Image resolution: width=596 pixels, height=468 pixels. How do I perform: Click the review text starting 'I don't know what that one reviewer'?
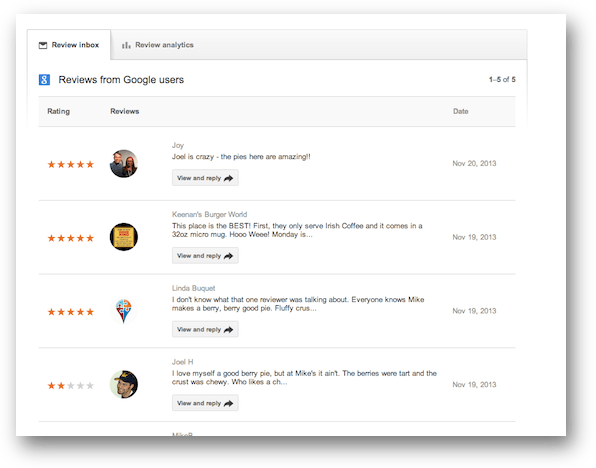tap(298, 304)
